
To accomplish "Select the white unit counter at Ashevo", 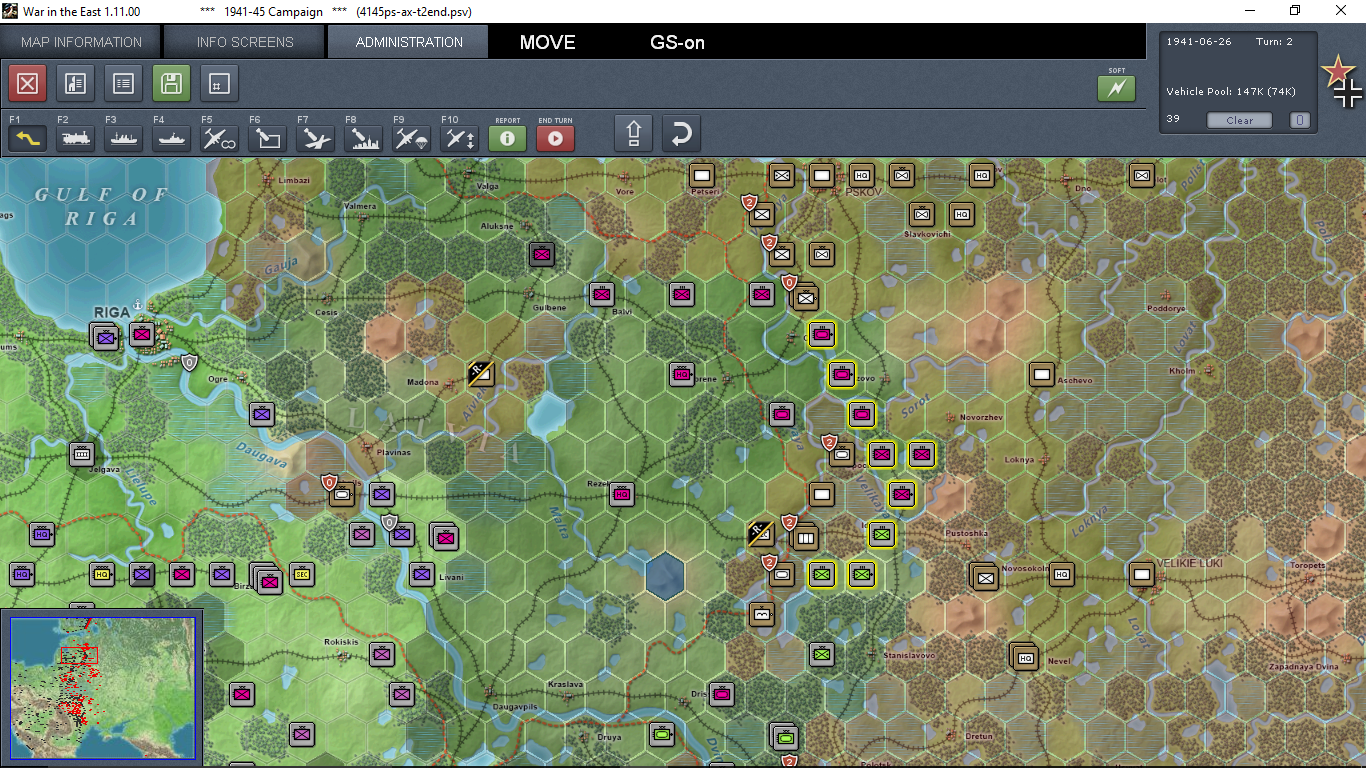I will [x=1042, y=374].
